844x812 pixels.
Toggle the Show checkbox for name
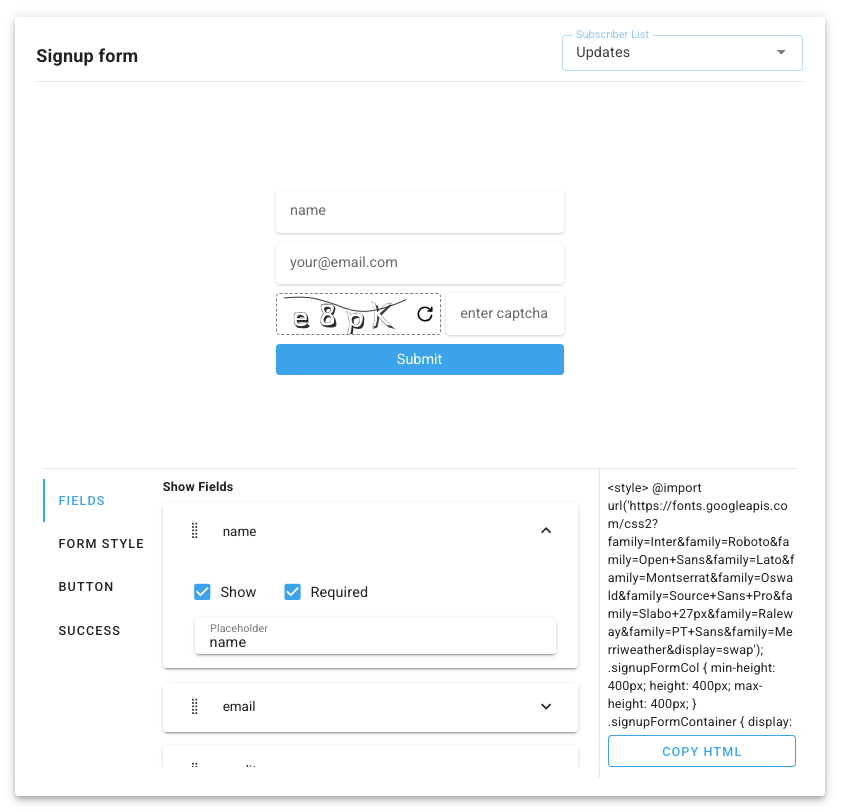[203, 592]
